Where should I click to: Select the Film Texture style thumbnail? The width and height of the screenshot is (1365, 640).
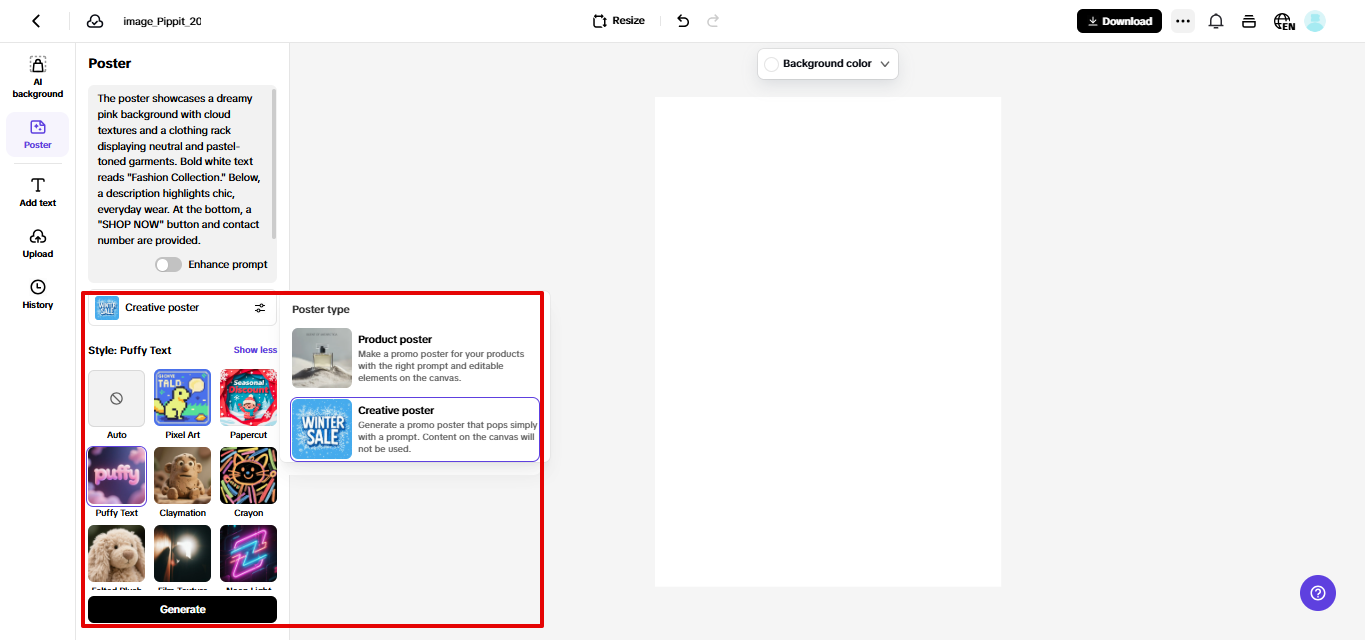point(183,554)
